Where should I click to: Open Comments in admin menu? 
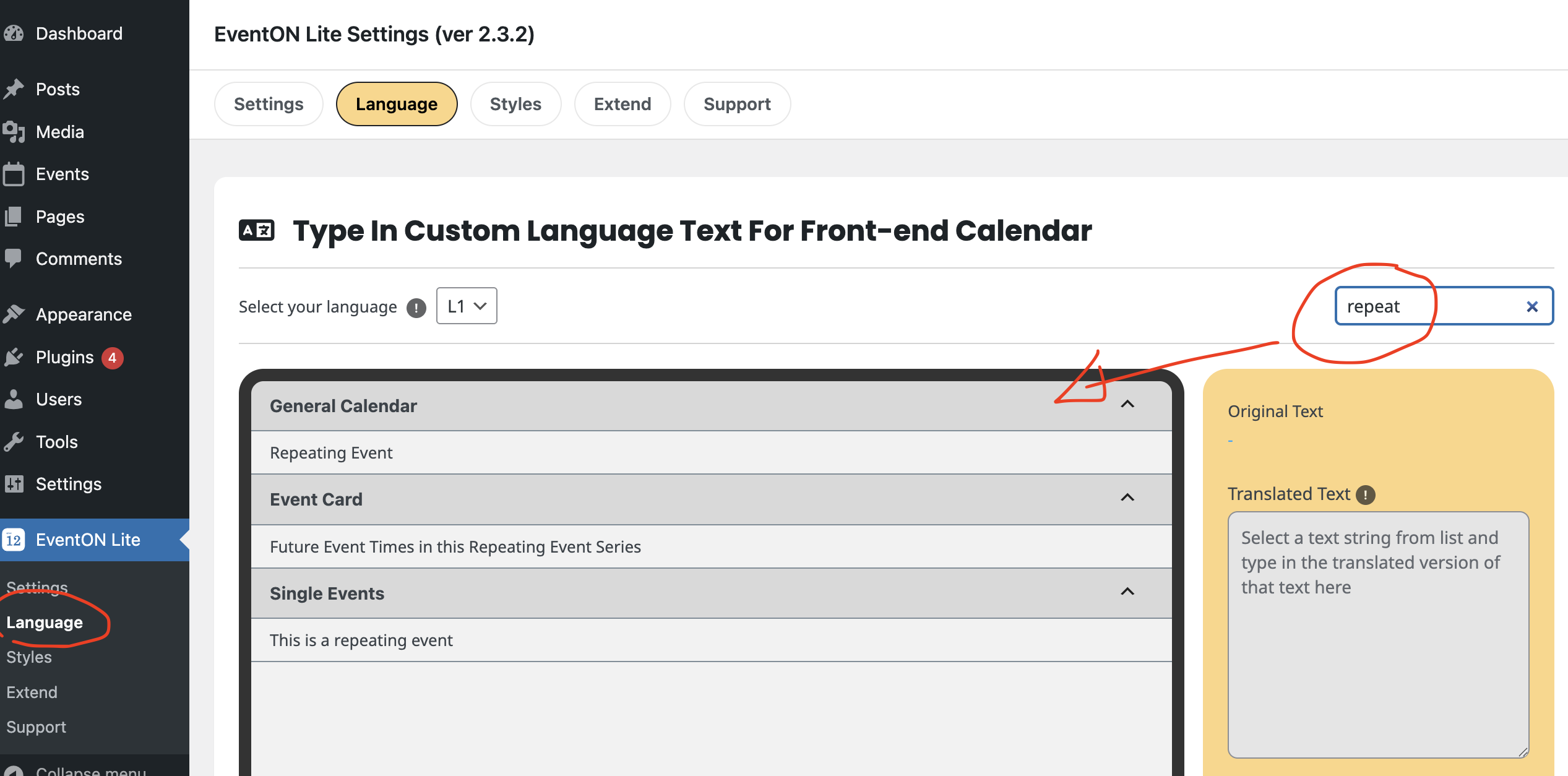(x=79, y=259)
